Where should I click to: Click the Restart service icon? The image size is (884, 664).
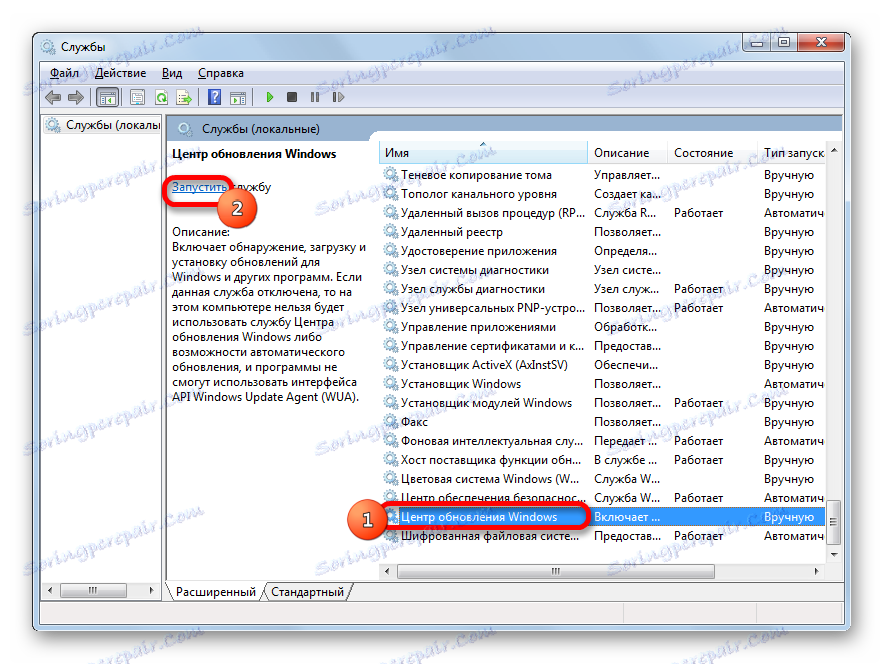(x=338, y=98)
